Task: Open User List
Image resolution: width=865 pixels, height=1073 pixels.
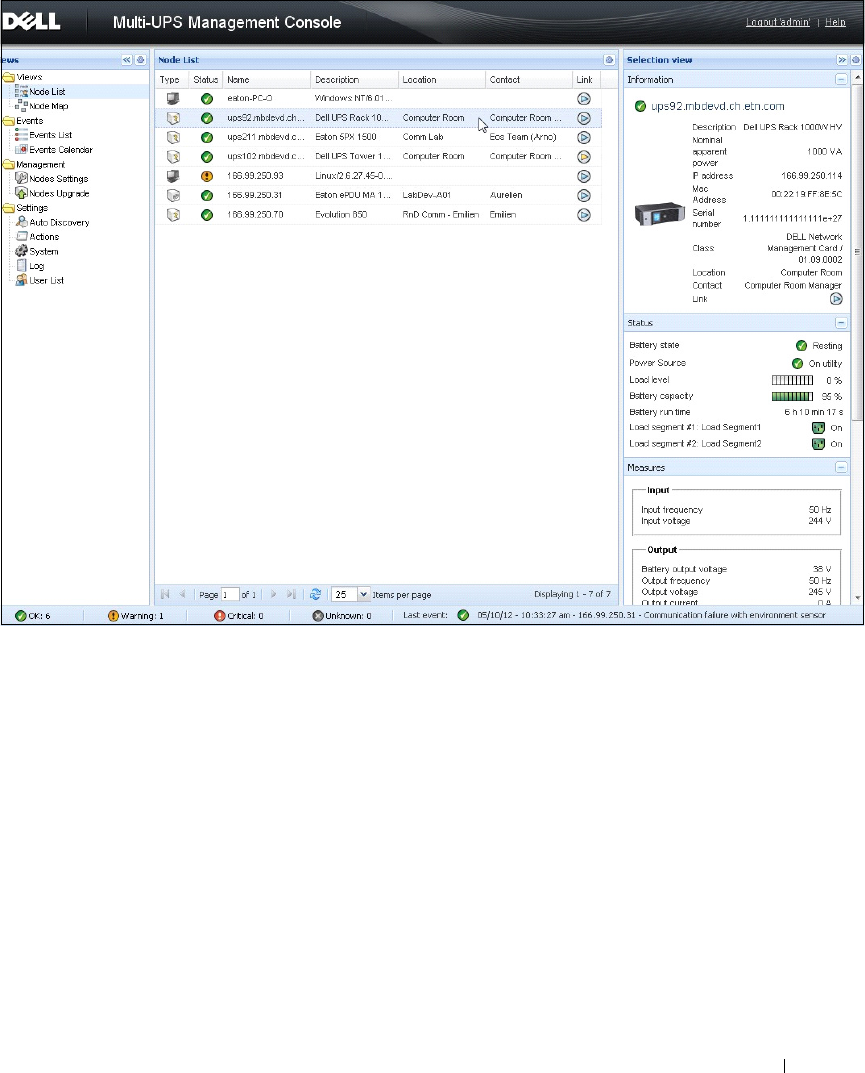Action: point(47,281)
